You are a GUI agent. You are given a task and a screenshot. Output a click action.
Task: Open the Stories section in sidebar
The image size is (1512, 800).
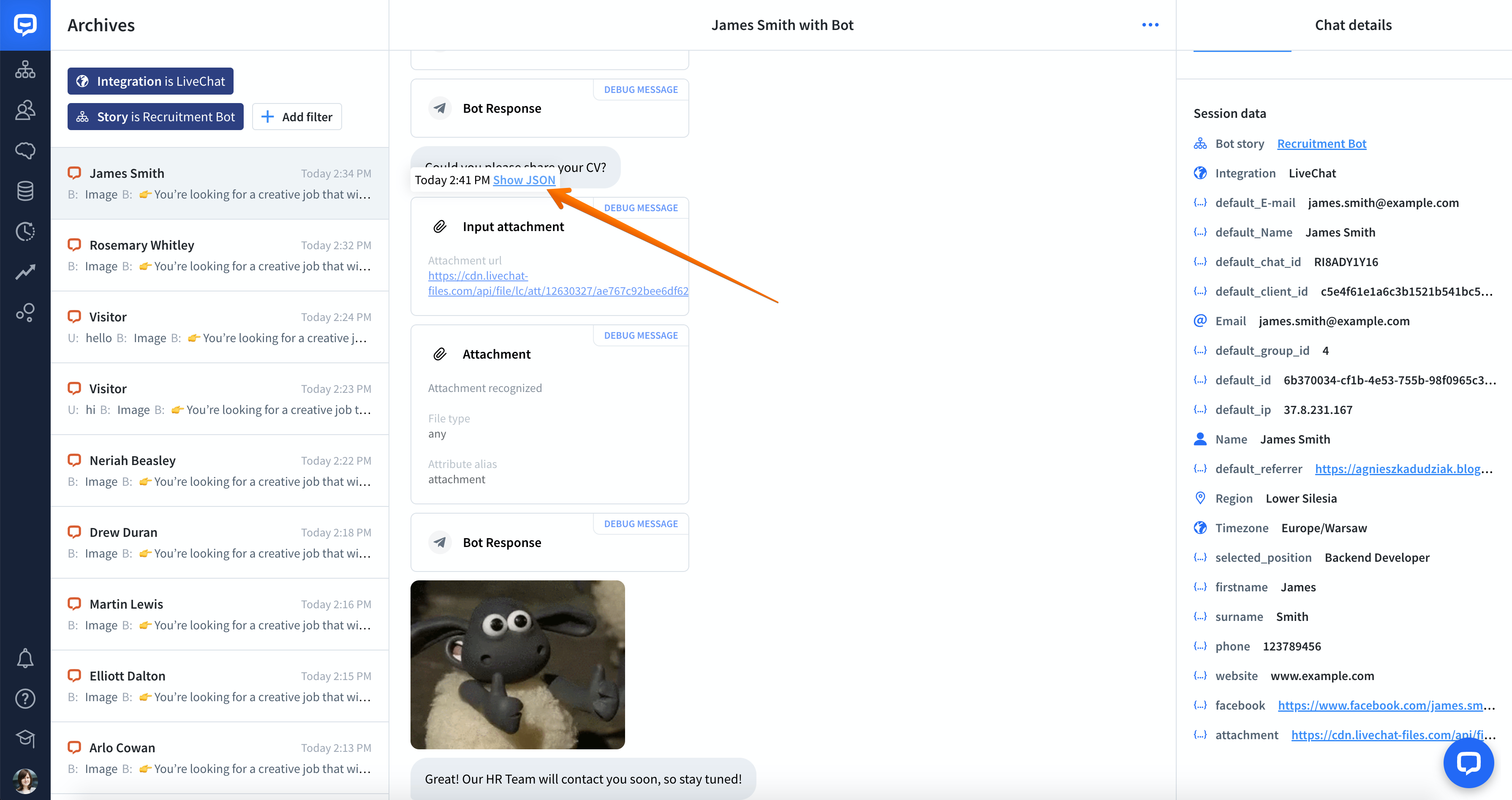(25, 69)
